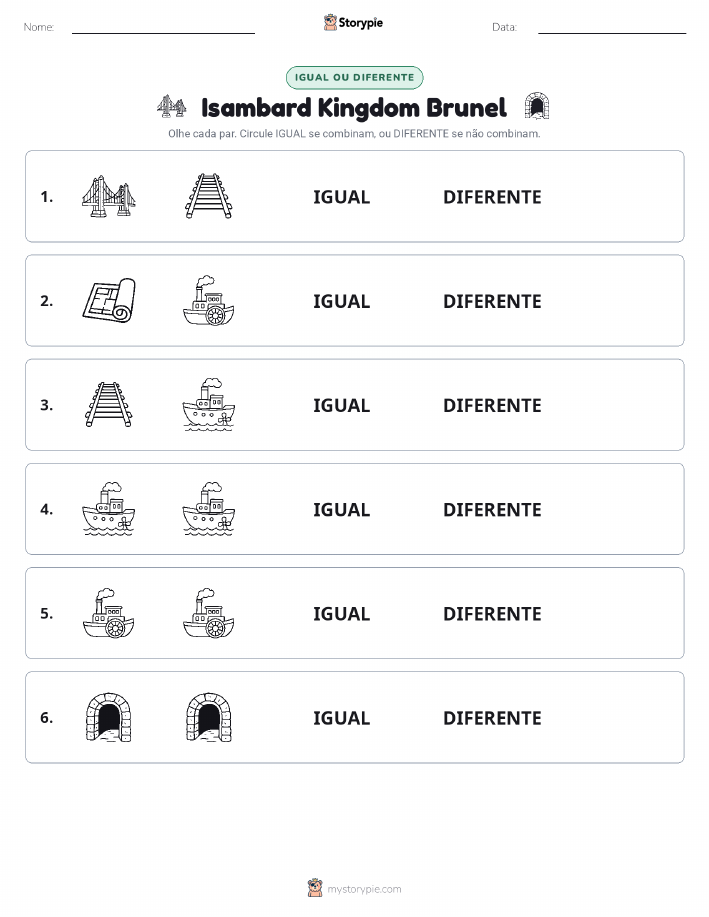This screenshot has height=917, width=709.
Task: Select the blueprint scroll icon in row 2
Action: tap(109, 301)
